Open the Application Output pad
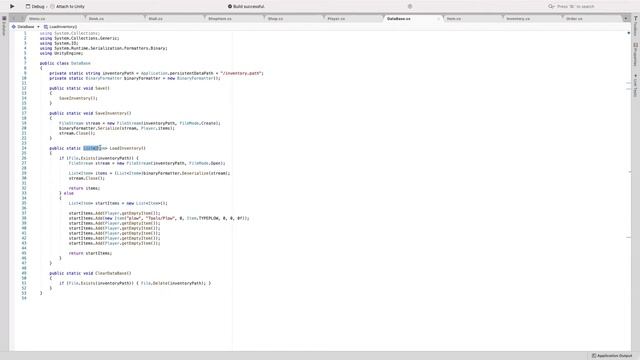This screenshot has width=640, height=360. tap(612, 356)
